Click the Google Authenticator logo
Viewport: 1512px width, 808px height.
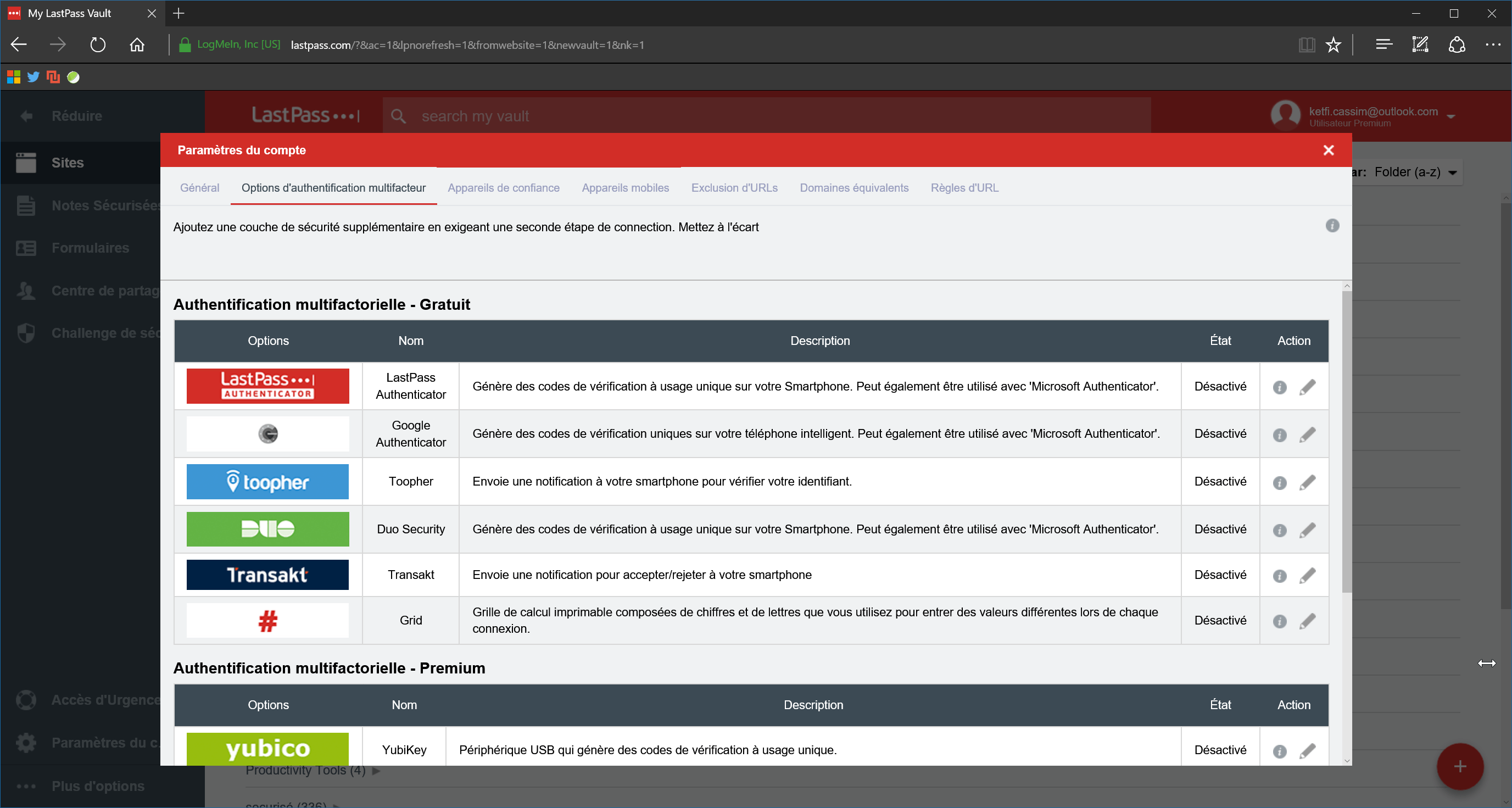click(267, 434)
